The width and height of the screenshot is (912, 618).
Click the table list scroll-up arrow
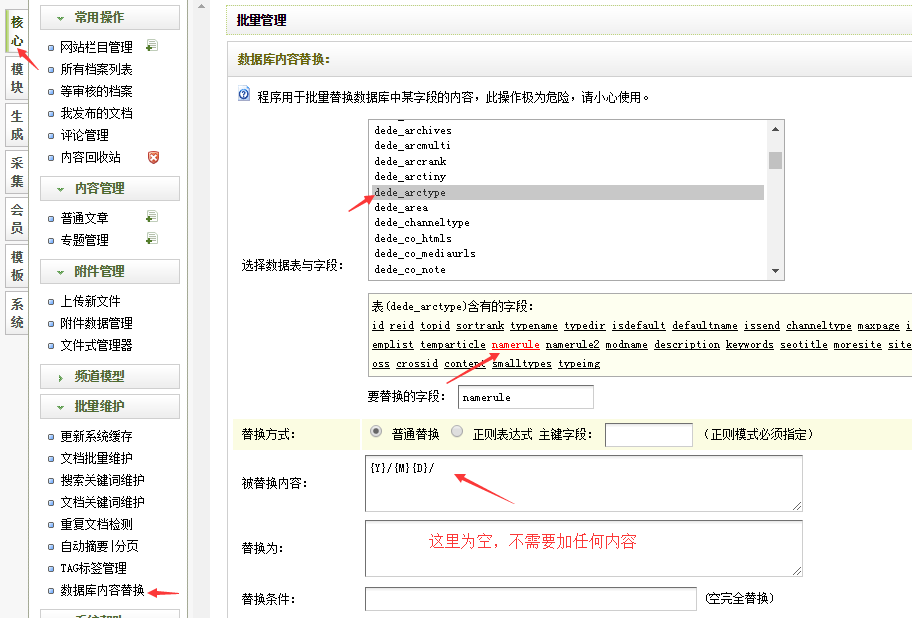[x=775, y=129]
